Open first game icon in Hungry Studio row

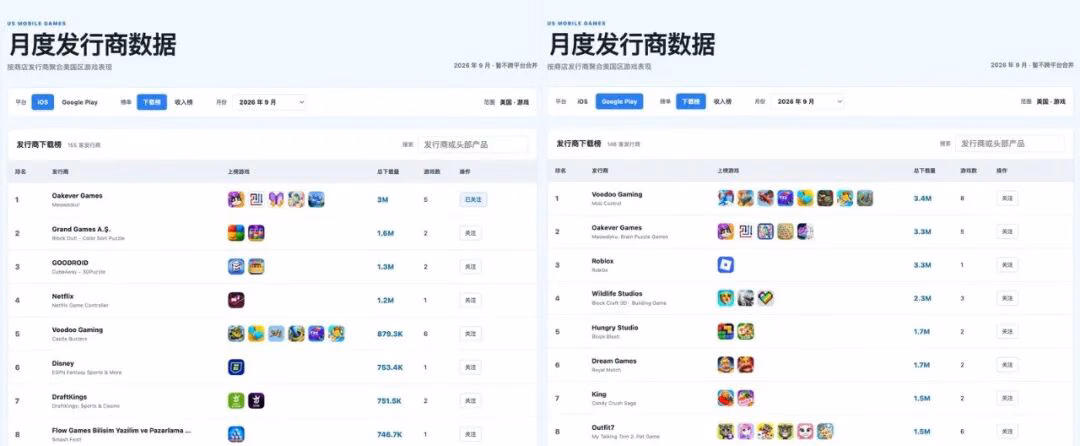point(725,332)
